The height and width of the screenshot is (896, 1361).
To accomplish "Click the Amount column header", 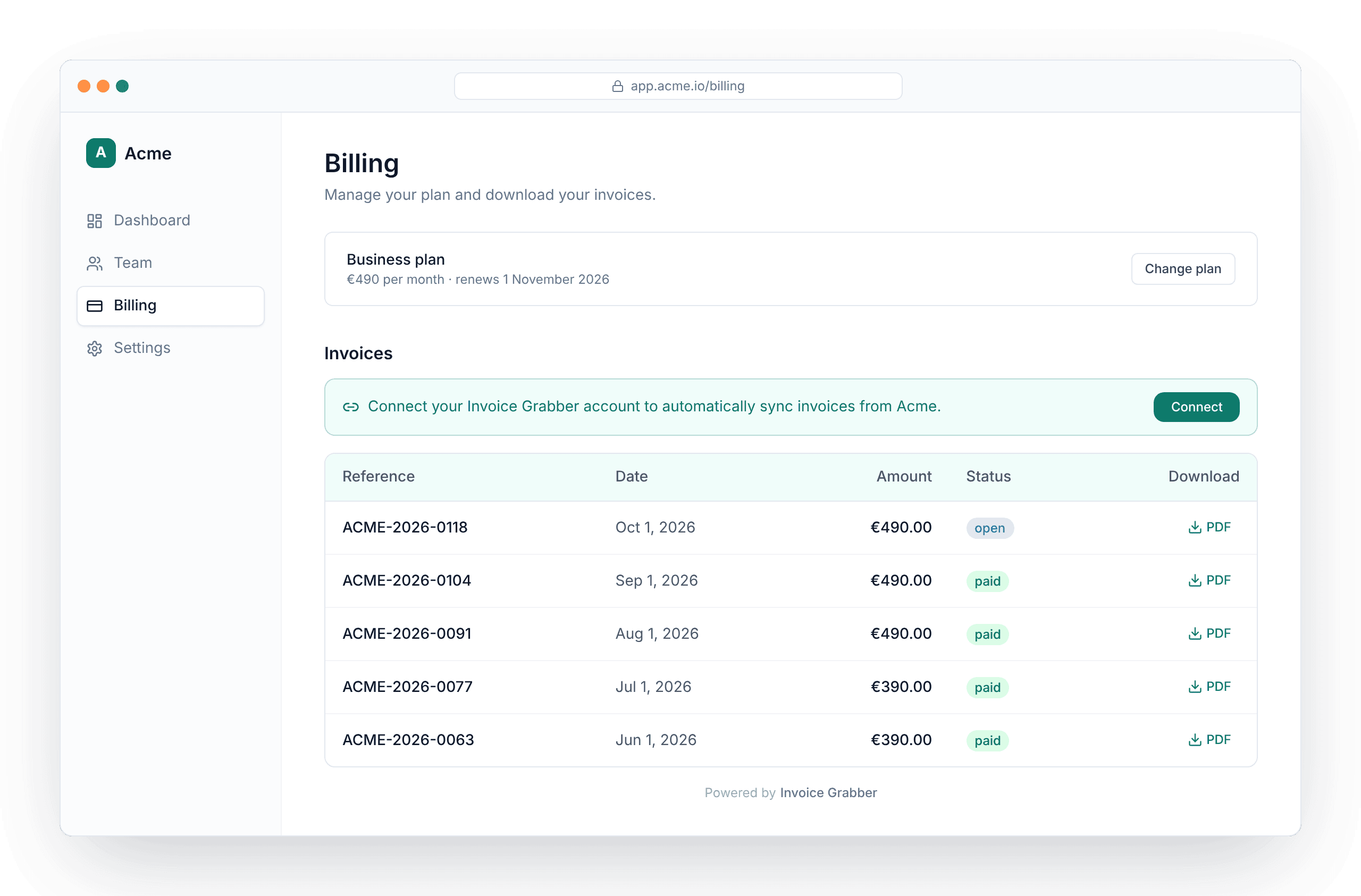I will tap(903, 476).
